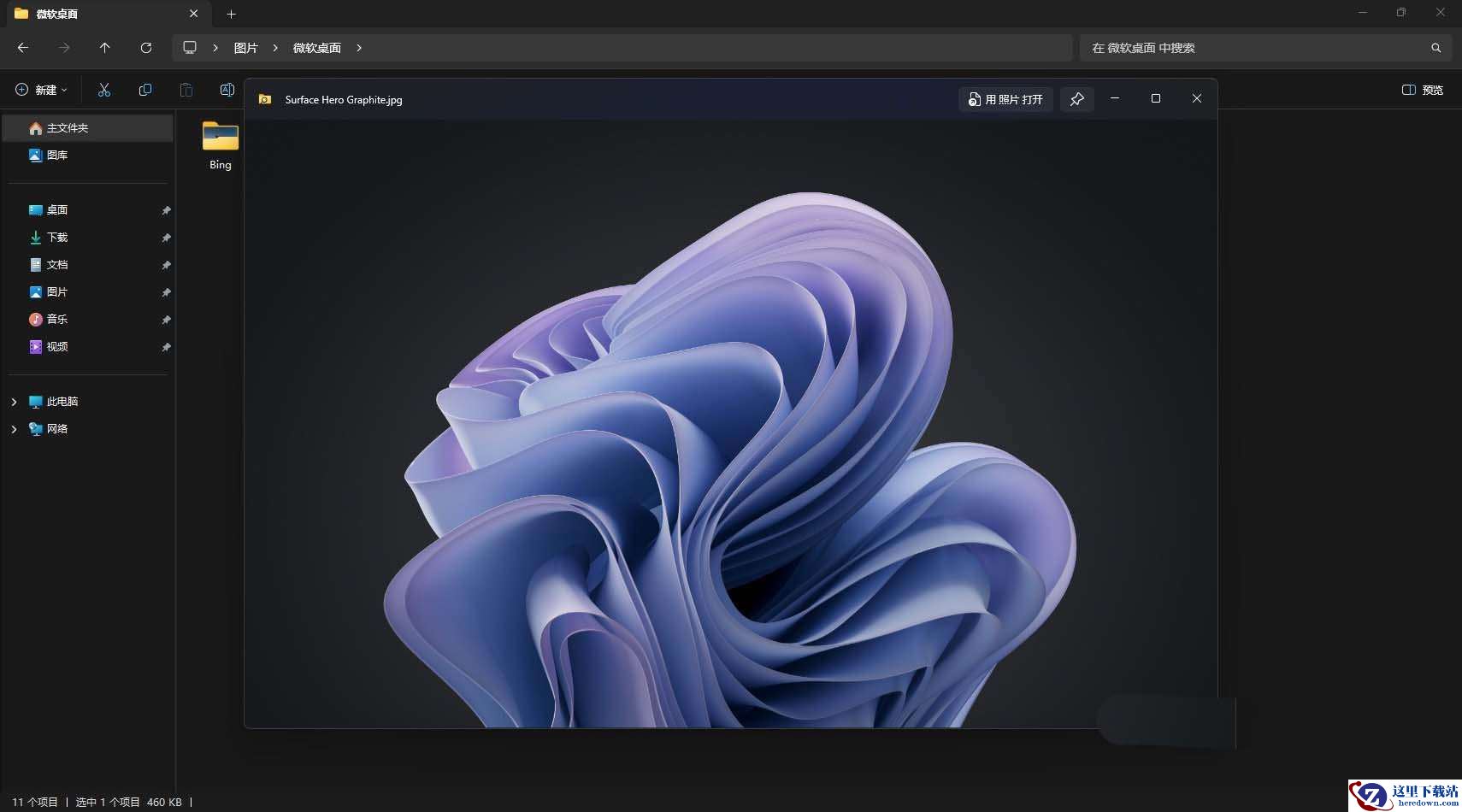
Task: Expand chevron after 微软桌面 in breadcrumb
Action: pos(359,48)
